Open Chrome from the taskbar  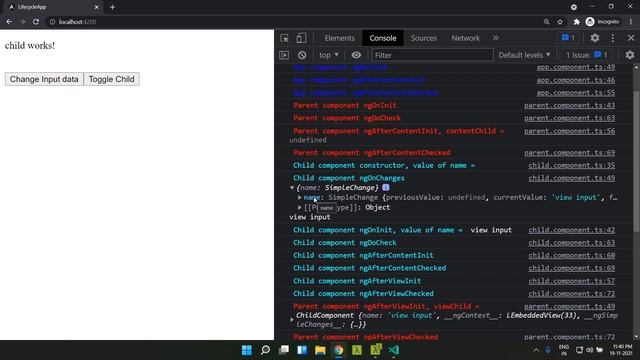tap(338, 350)
